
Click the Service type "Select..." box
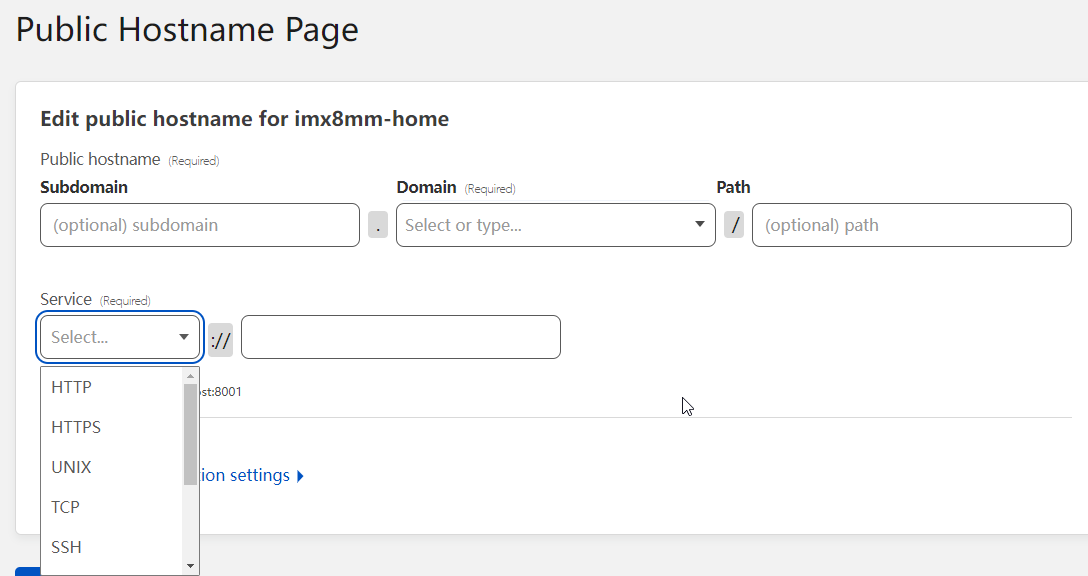click(108, 337)
